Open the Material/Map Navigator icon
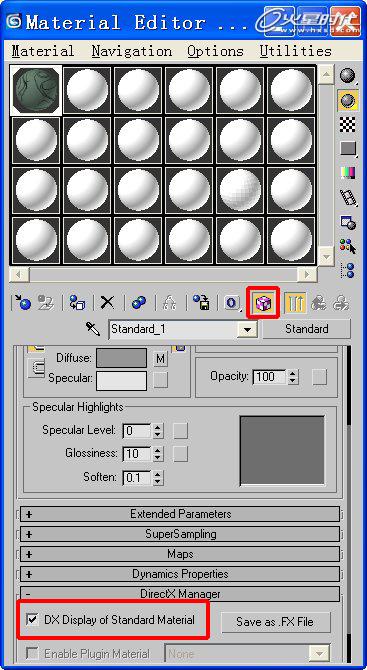 (x=348, y=270)
